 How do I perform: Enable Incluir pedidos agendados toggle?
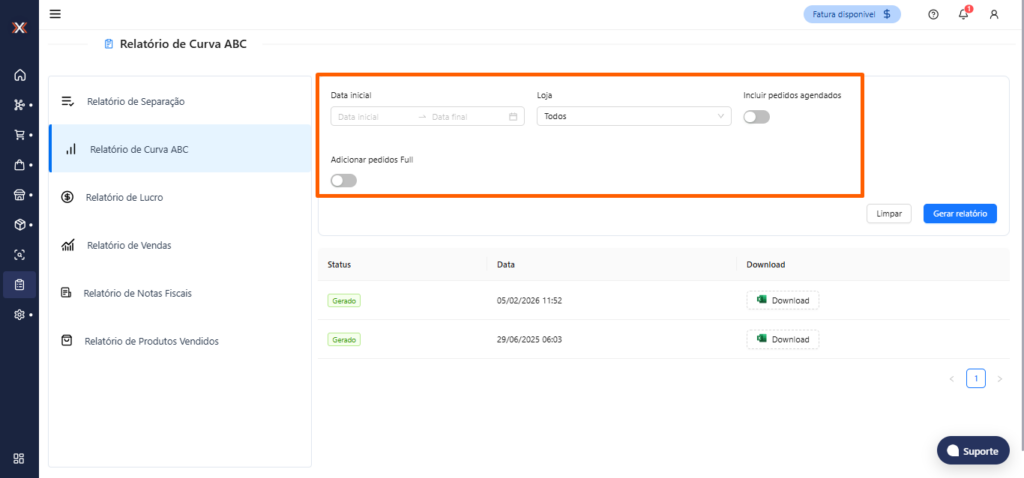756,117
